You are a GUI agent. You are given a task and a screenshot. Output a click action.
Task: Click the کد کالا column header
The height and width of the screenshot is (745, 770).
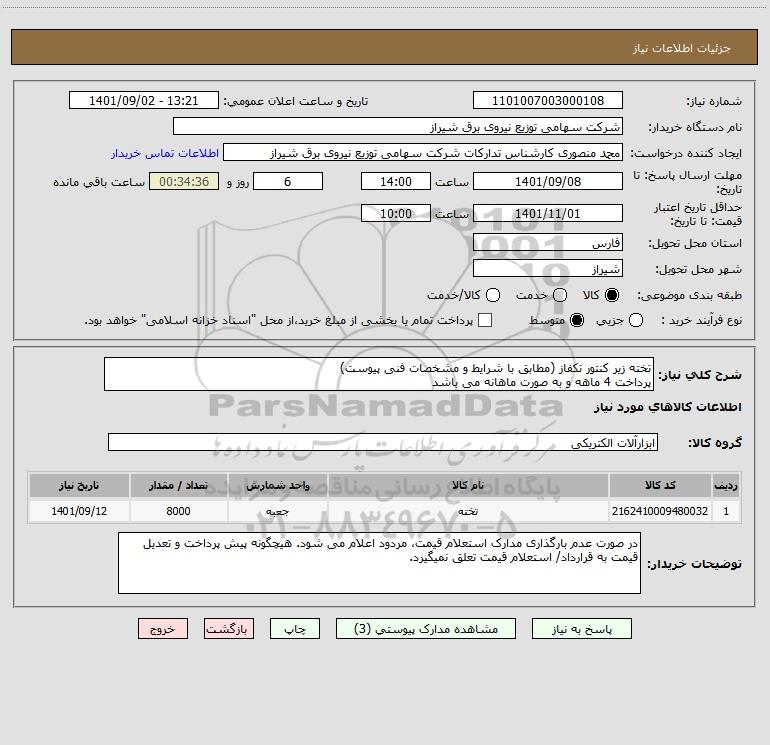tap(660, 485)
